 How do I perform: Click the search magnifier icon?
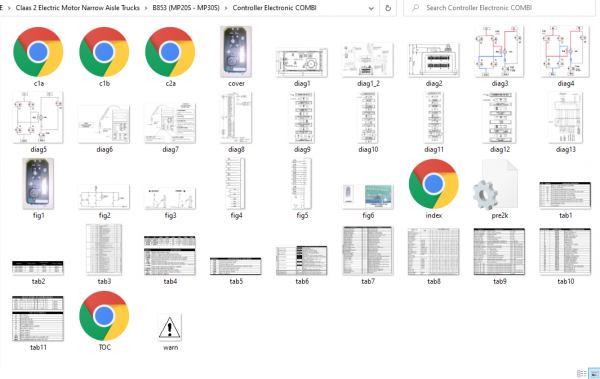tap(416, 8)
